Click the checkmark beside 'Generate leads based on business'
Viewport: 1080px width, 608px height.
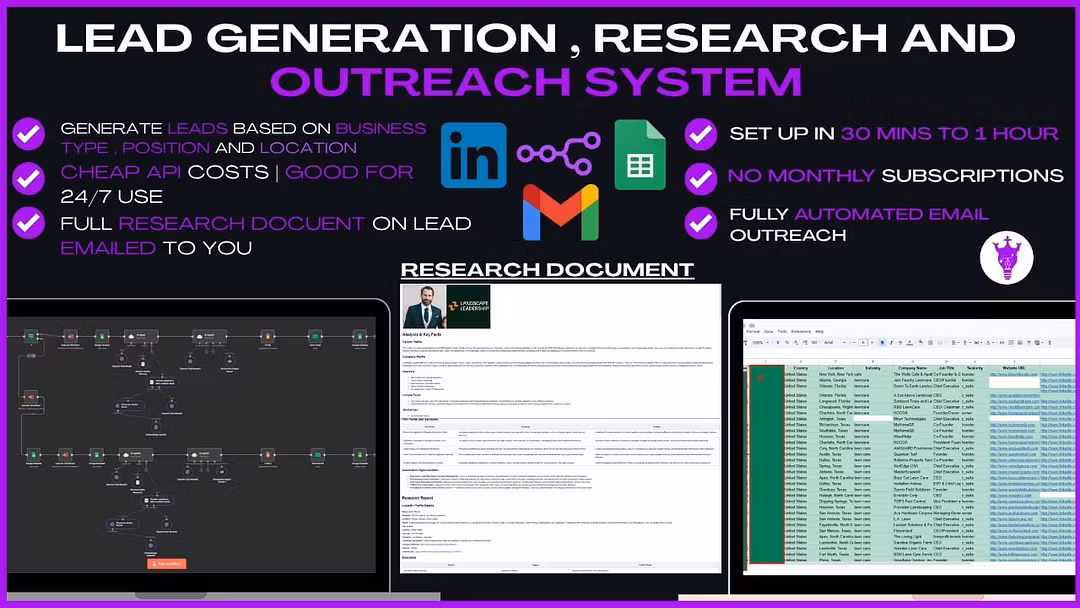[29, 134]
